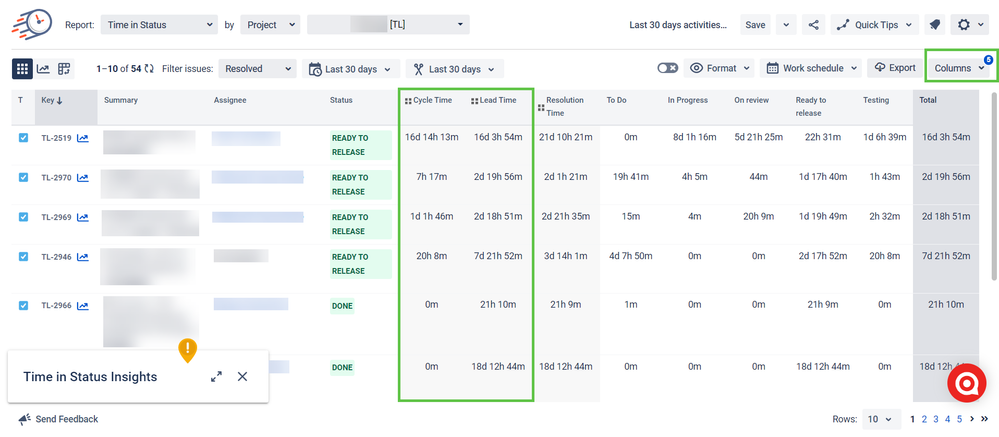
Task: Jump to the last page arrow
Action: (x=984, y=419)
